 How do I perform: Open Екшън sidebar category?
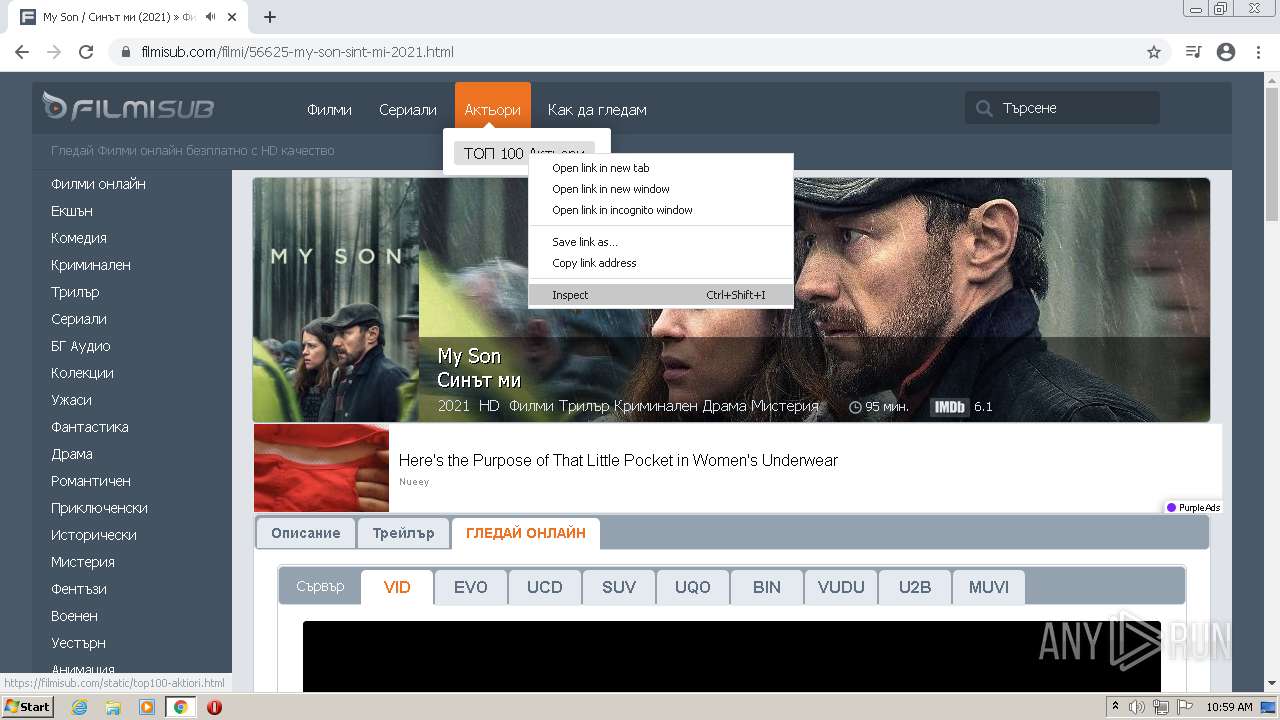click(x=72, y=211)
